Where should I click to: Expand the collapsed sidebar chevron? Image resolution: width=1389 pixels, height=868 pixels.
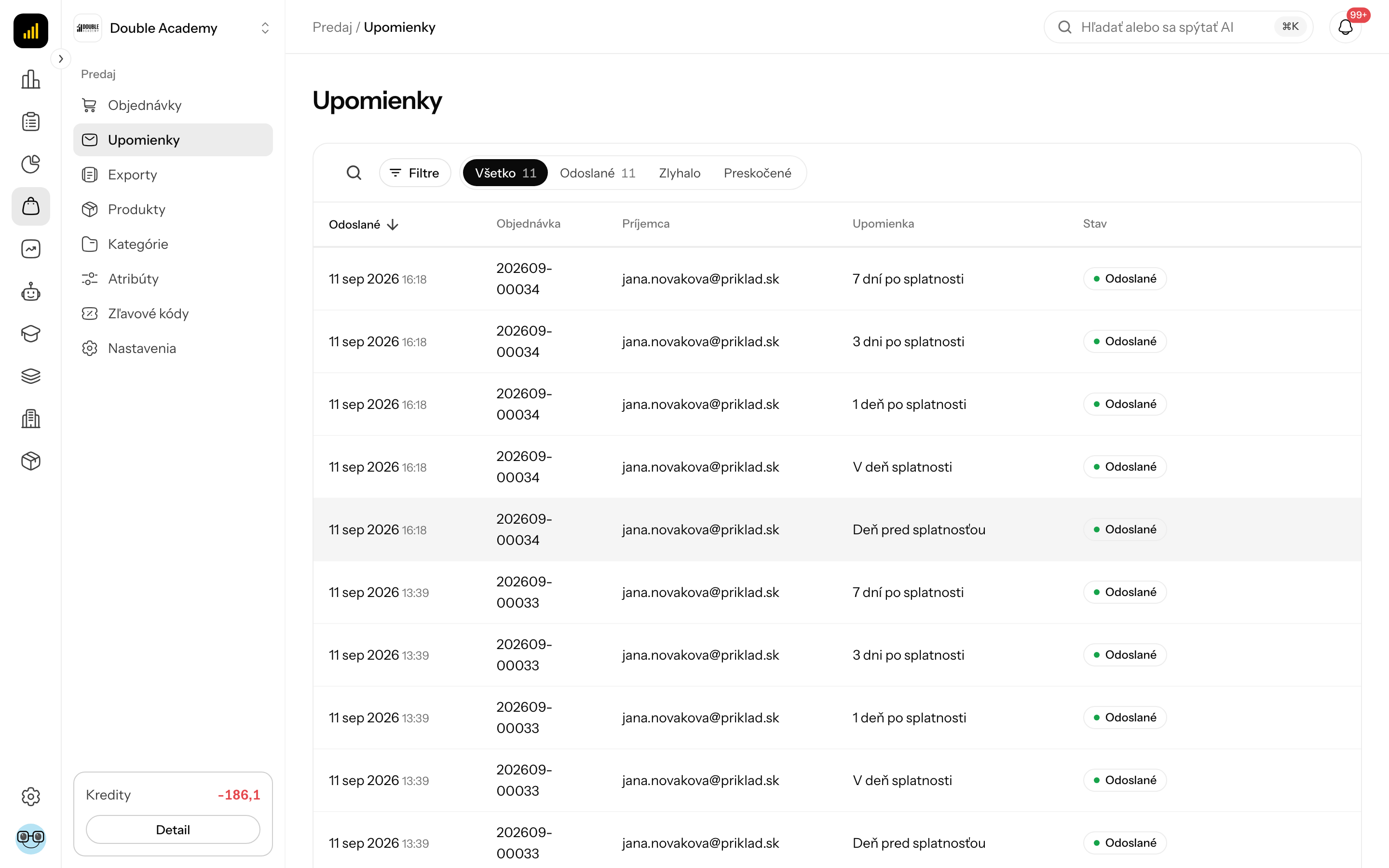tap(61, 58)
